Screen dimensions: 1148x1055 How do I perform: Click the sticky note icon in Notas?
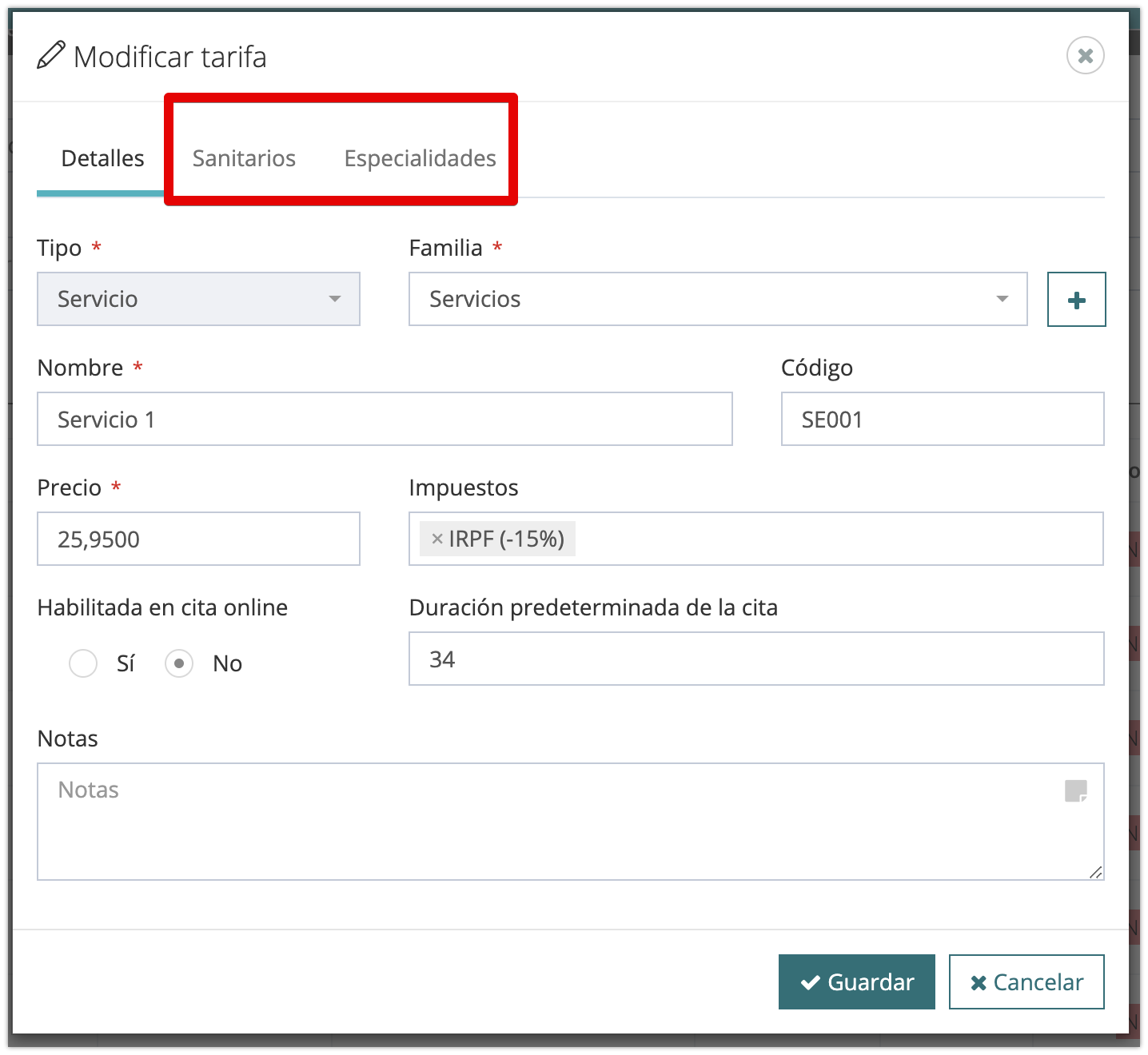(1075, 791)
